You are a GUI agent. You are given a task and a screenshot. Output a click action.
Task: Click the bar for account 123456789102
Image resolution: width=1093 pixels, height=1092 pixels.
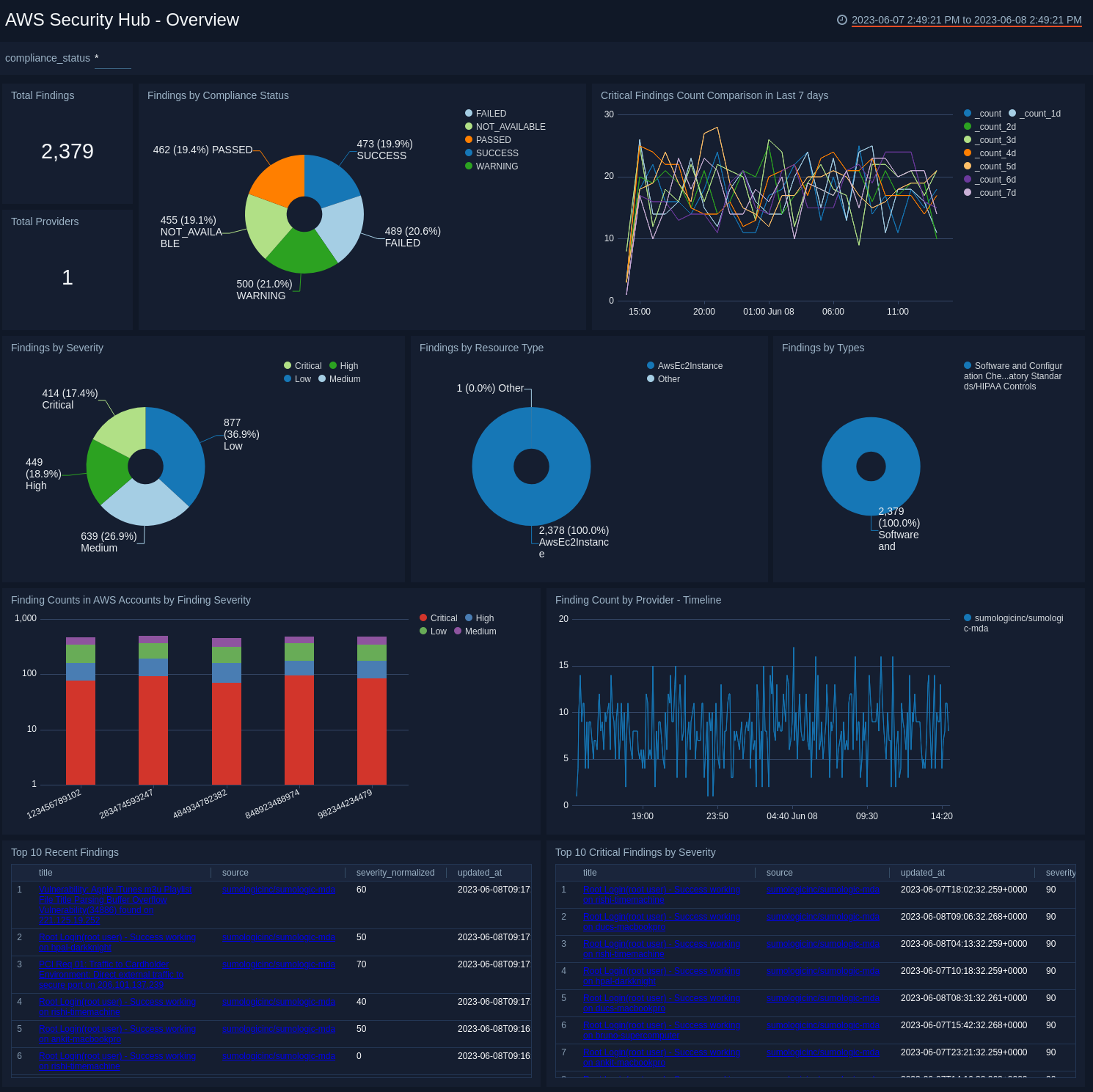pos(81,711)
